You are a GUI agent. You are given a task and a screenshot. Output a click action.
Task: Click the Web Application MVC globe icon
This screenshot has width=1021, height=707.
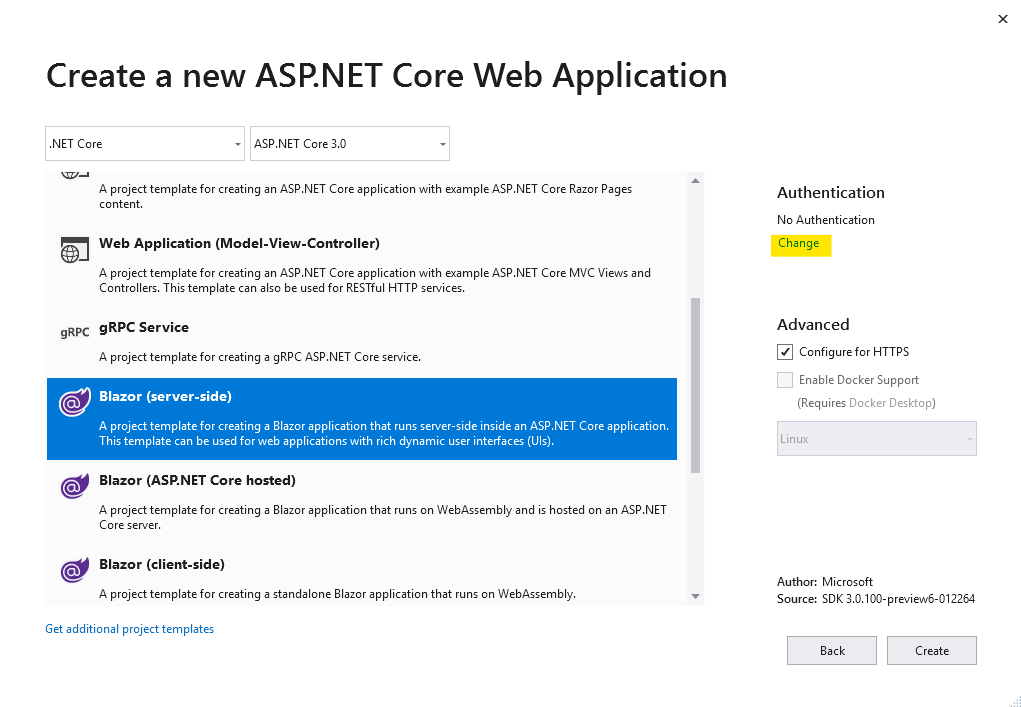70,251
